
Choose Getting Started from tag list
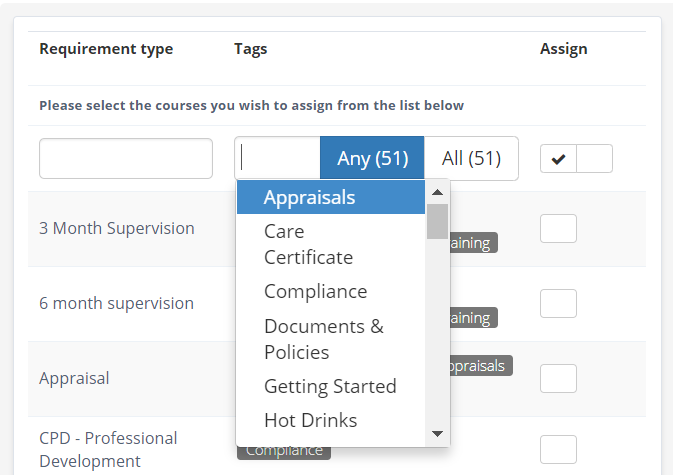pyautogui.click(x=330, y=386)
